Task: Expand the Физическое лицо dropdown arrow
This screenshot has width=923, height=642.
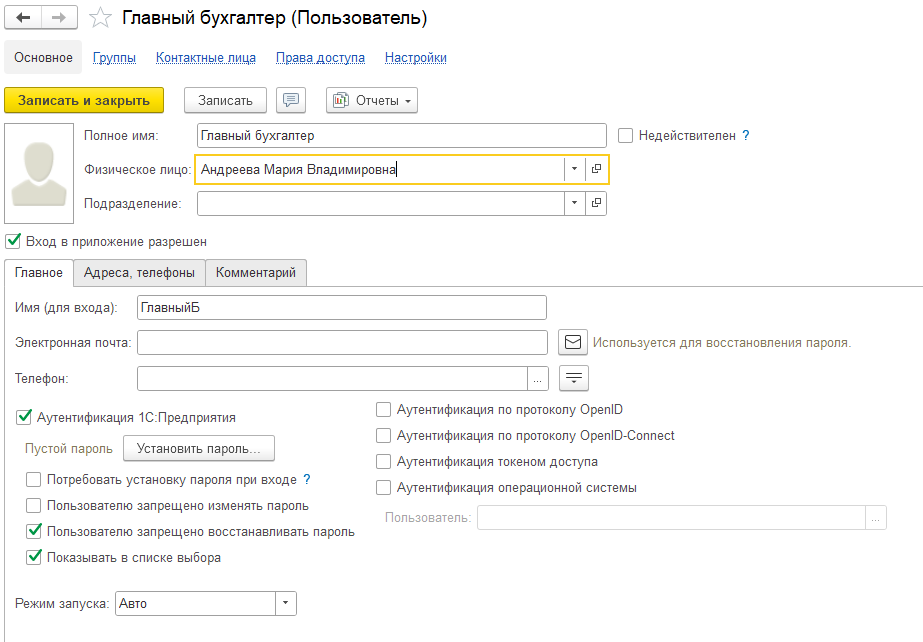Action: [x=574, y=170]
